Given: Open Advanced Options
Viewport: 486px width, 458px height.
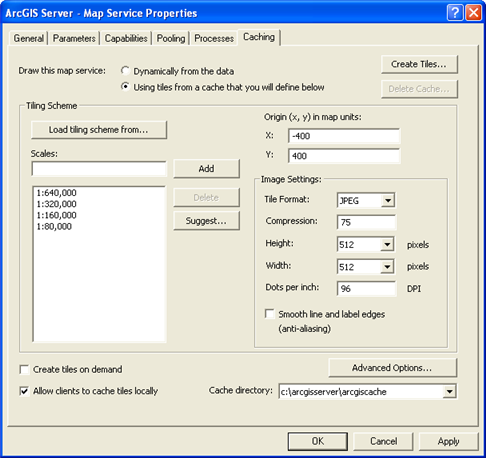Looking at the screenshot, I should (x=392, y=368).
